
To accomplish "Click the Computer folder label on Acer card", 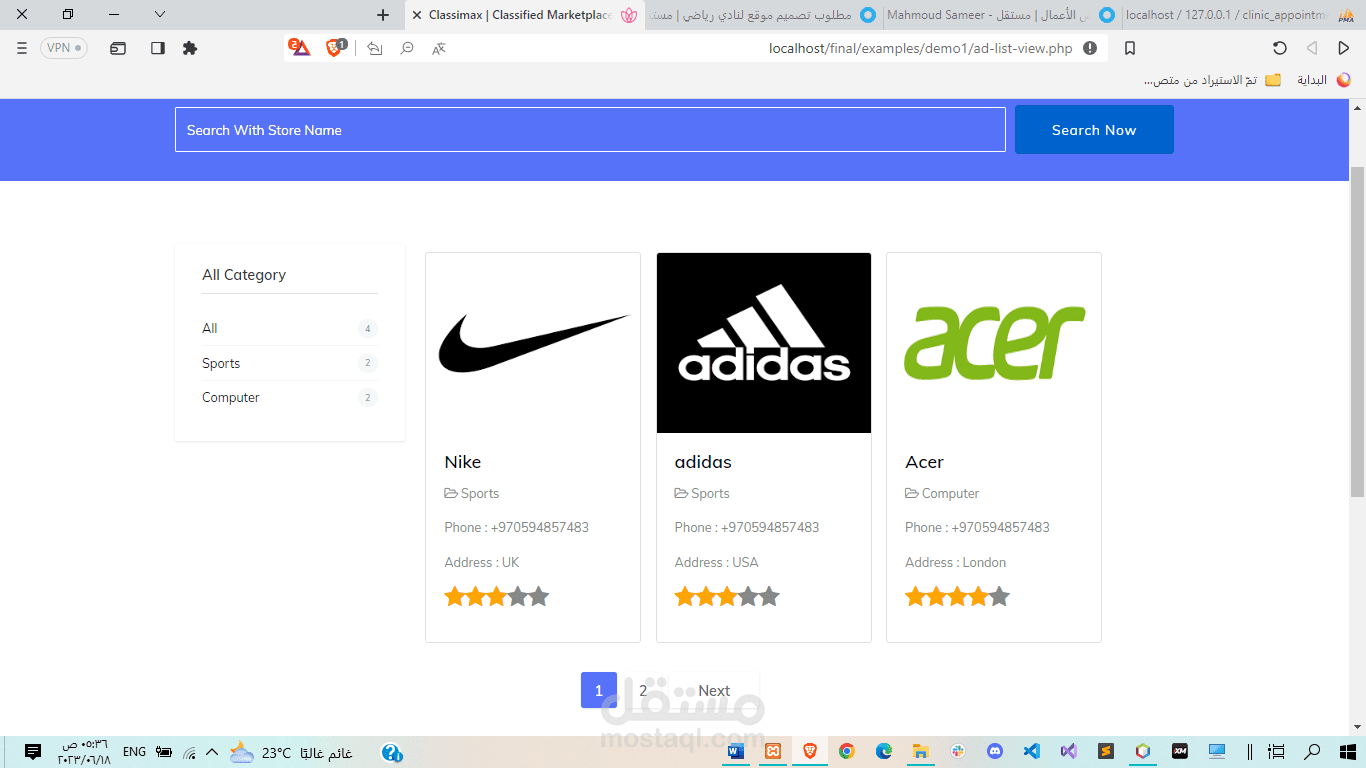I will (x=942, y=493).
